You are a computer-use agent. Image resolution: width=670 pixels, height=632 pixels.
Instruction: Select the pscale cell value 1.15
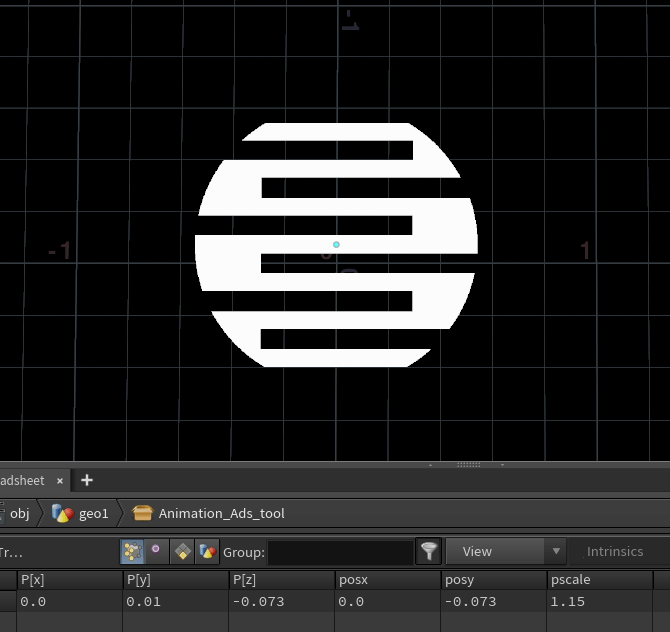599,601
